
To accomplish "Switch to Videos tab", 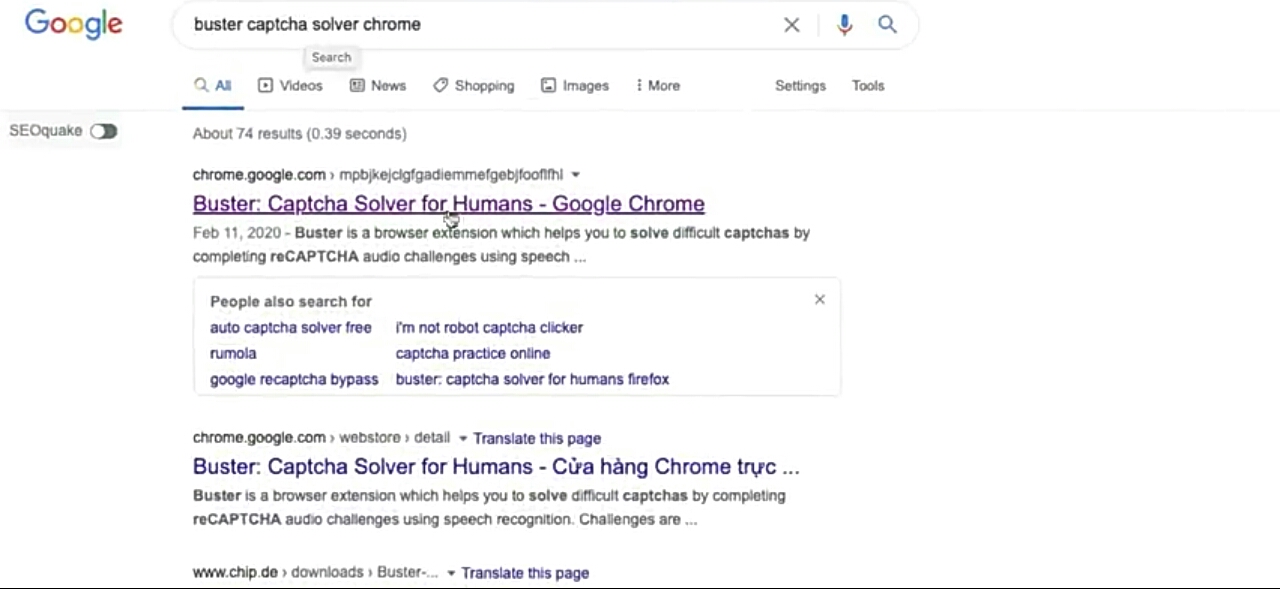I will tap(290, 86).
